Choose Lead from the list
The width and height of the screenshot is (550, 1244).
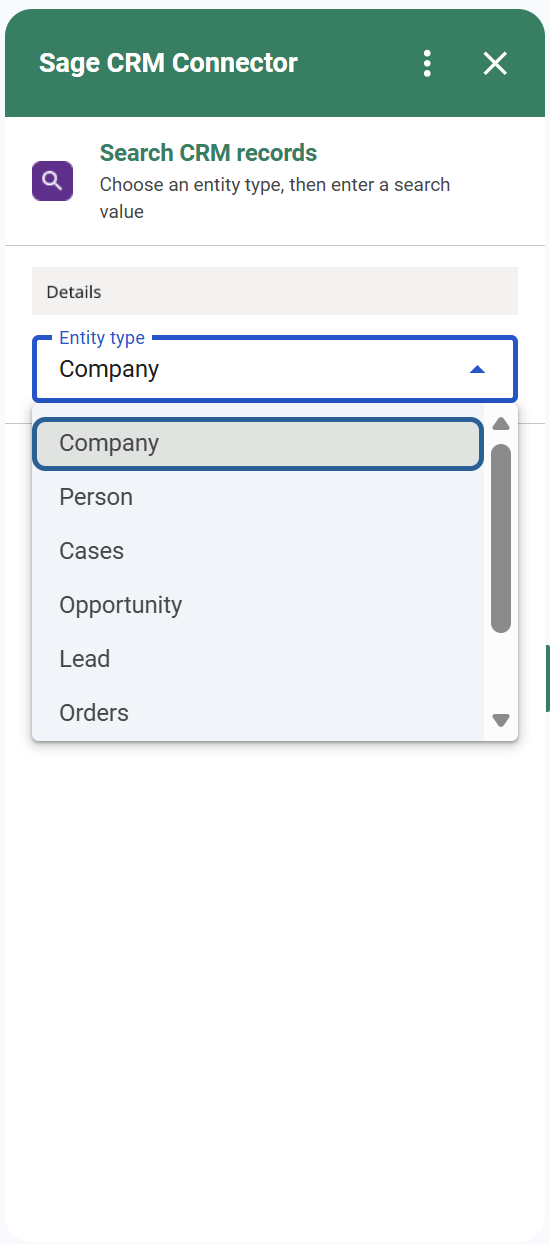point(258,659)
